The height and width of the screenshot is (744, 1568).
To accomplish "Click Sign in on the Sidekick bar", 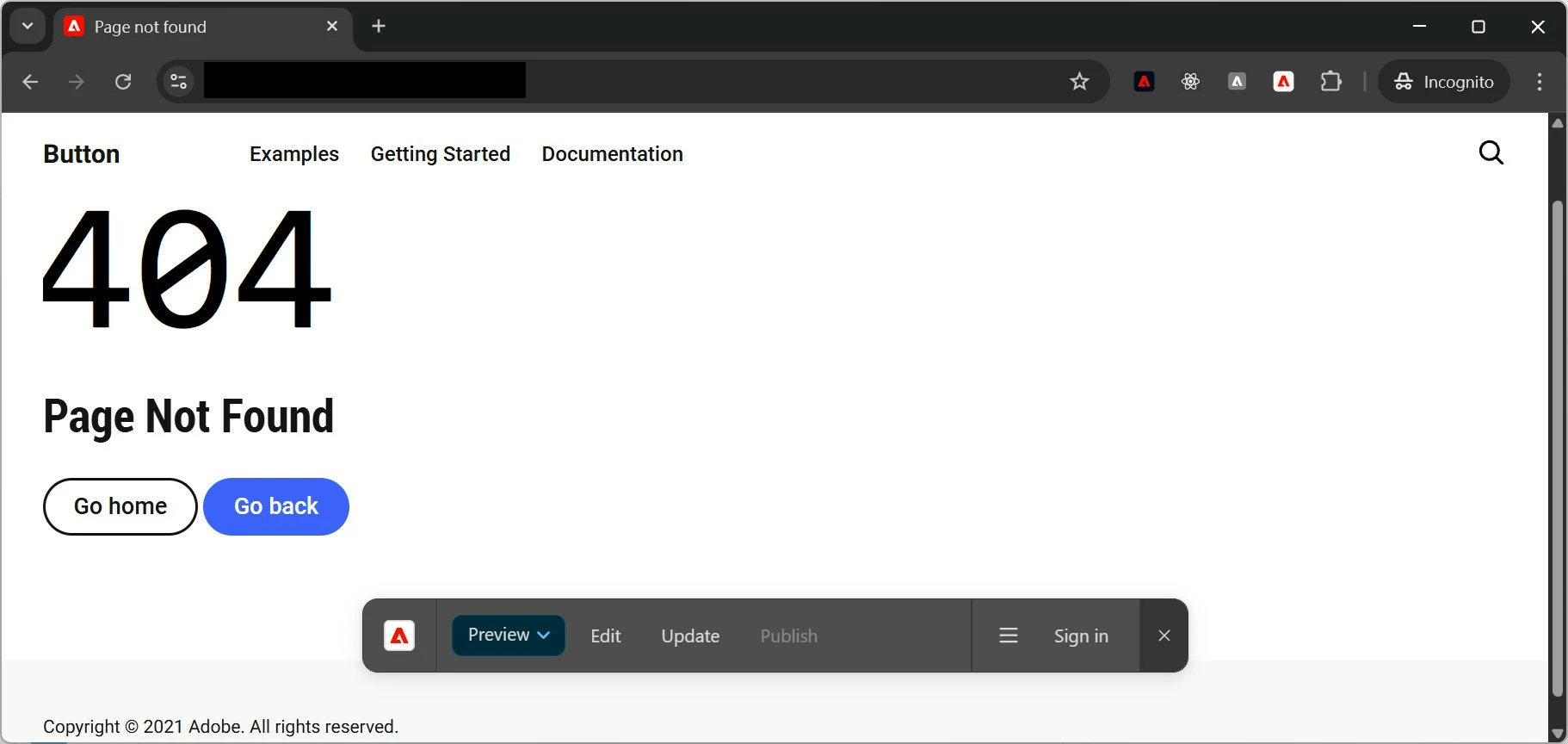I will pyautogui.click(x=1081, y=636).
